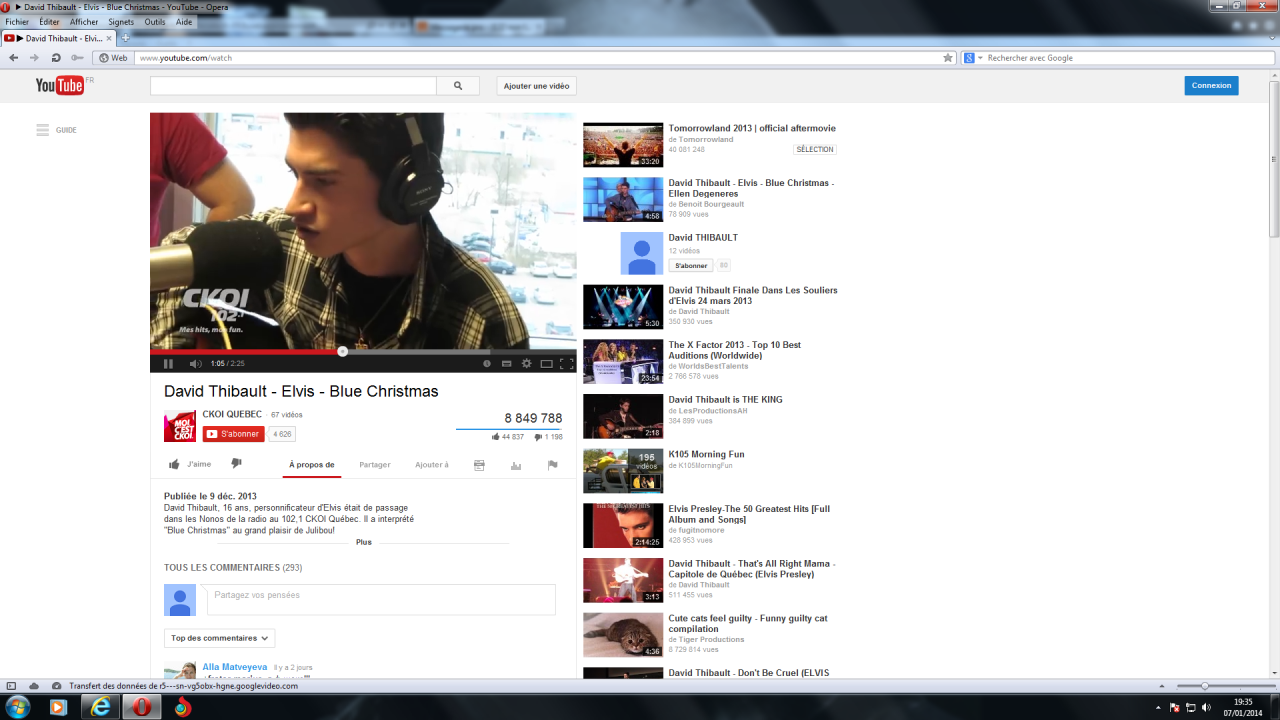Open Internet Explorer from taskbar
Image resolution: width=1280 pixels, height=720 pixels.
pyautogui.click(x=100, y=708)
